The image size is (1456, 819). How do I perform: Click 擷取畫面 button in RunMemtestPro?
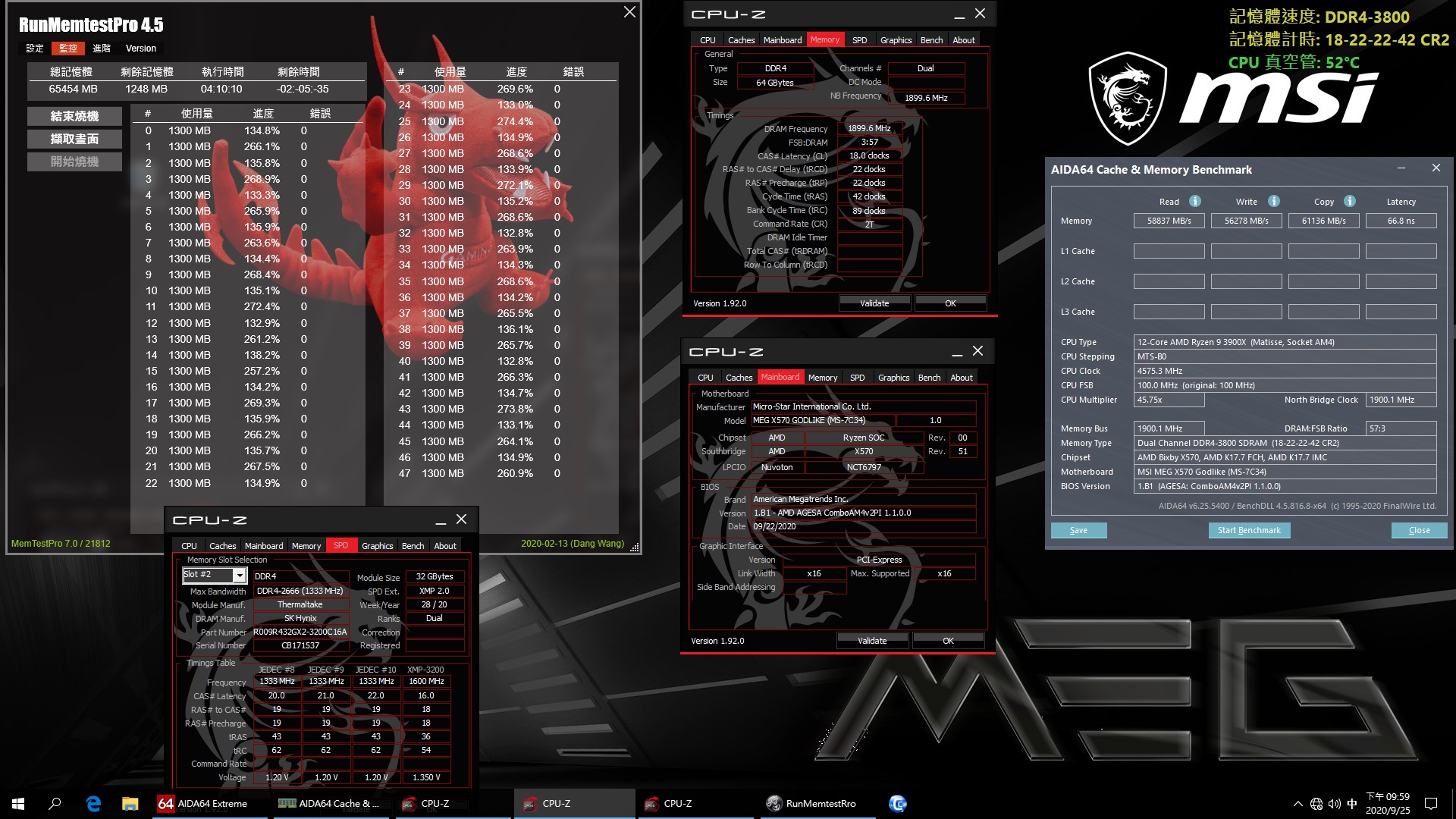(74, 139)
